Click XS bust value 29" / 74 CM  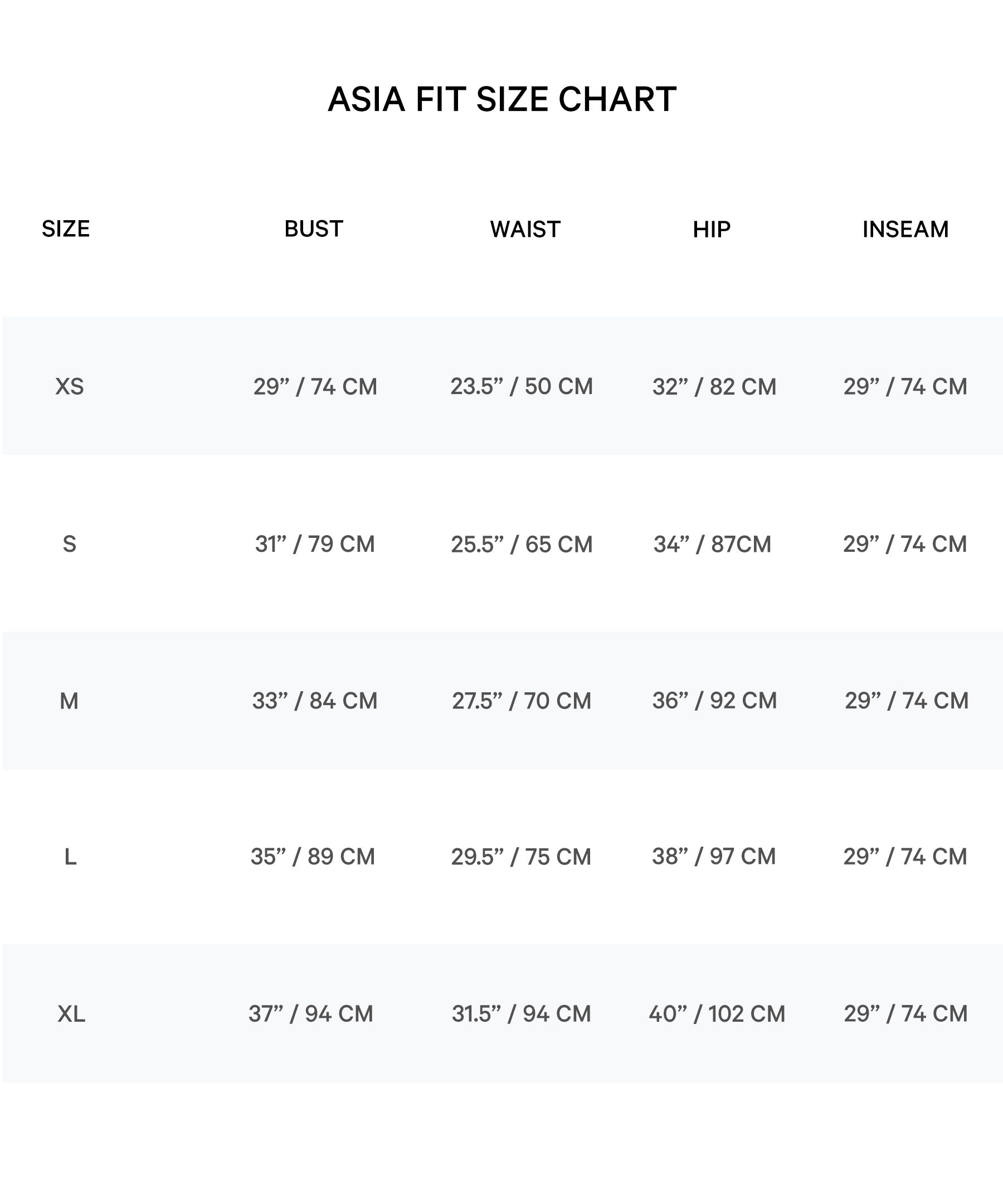[315, 386]
